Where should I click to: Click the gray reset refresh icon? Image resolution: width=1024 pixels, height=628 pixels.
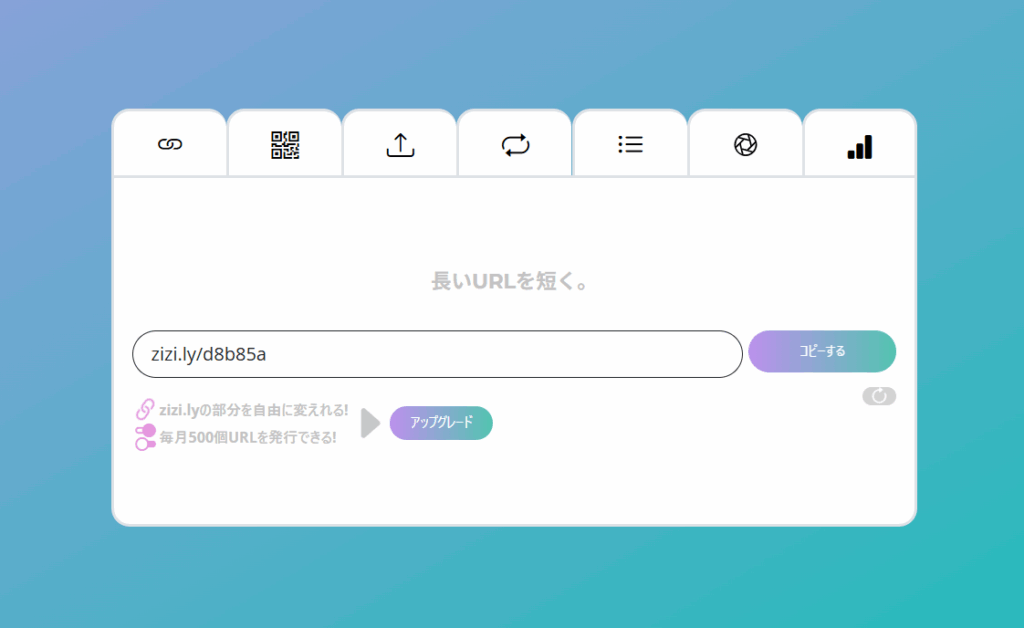[x=879, y=396]
